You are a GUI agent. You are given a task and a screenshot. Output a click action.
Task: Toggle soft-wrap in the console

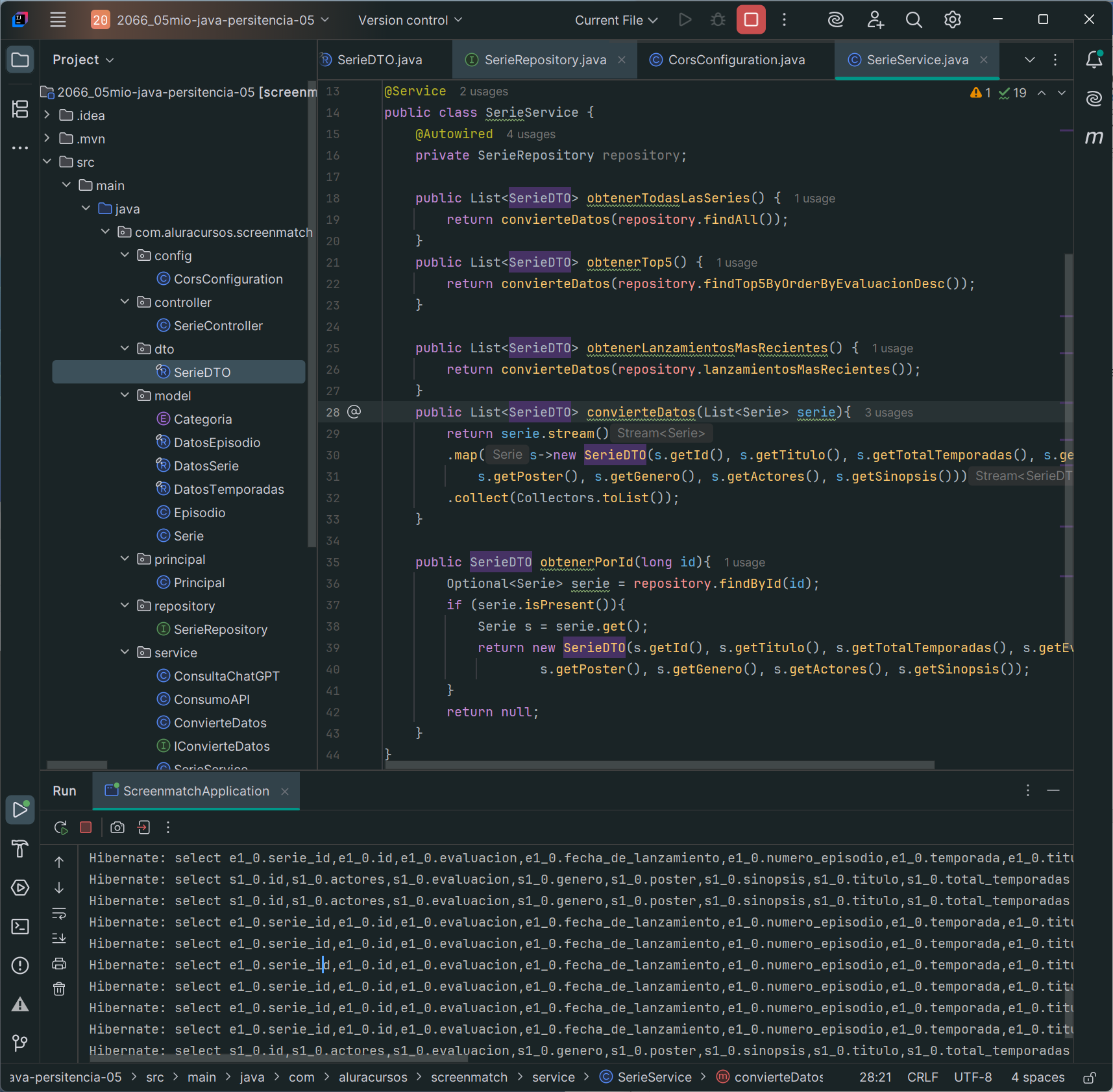point(59,914)
